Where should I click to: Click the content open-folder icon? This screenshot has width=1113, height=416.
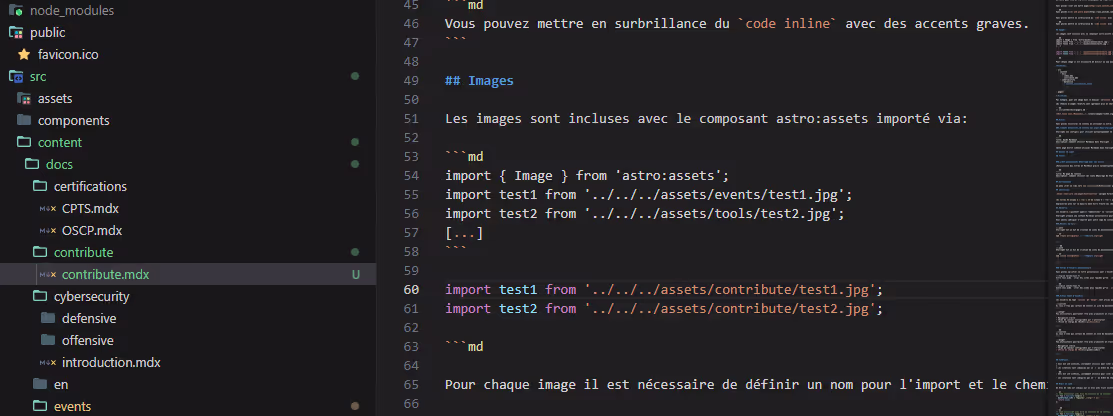(x=23, y=142)
